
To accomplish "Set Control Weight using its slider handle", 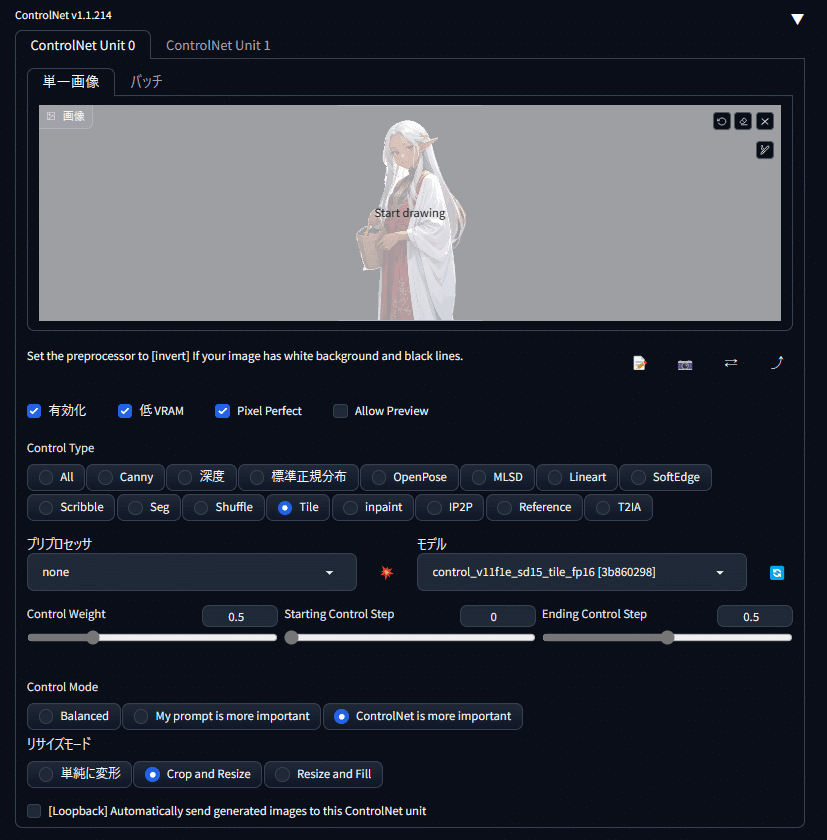I will click(x=93, y=637).
